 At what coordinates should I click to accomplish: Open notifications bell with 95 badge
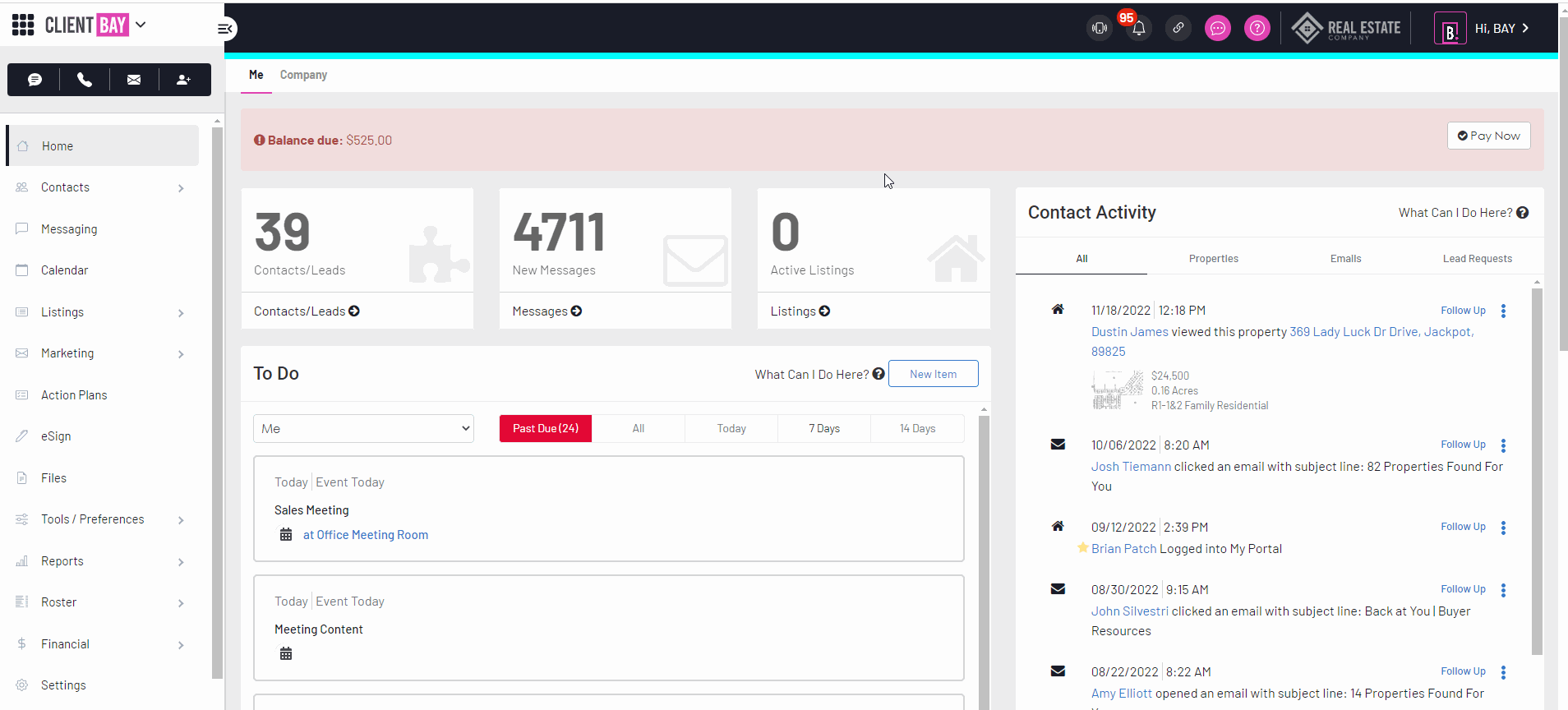pos(1139,28)
